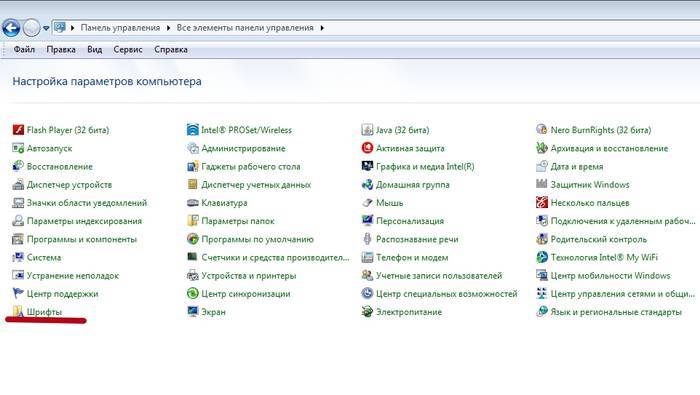Click Панель управления in address bar

(x=120, y=28)
